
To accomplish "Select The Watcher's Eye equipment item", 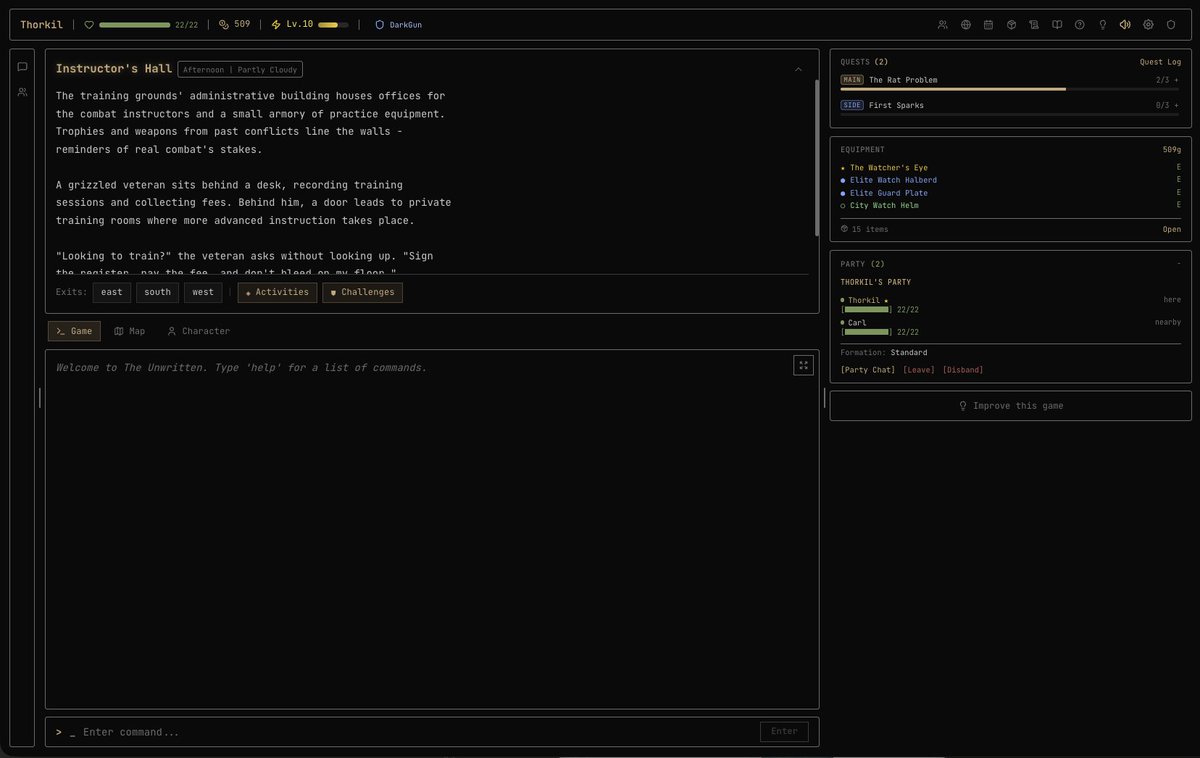I will point(889,168).
